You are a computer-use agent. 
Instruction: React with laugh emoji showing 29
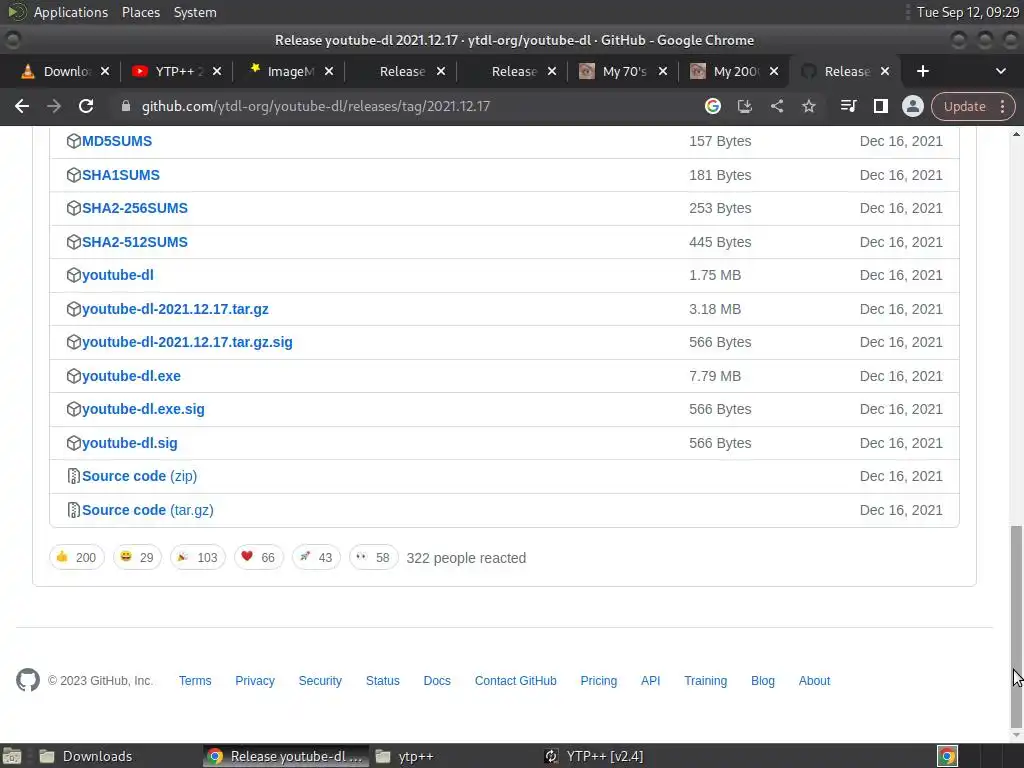pyautogui.click(x=137, y=557)
